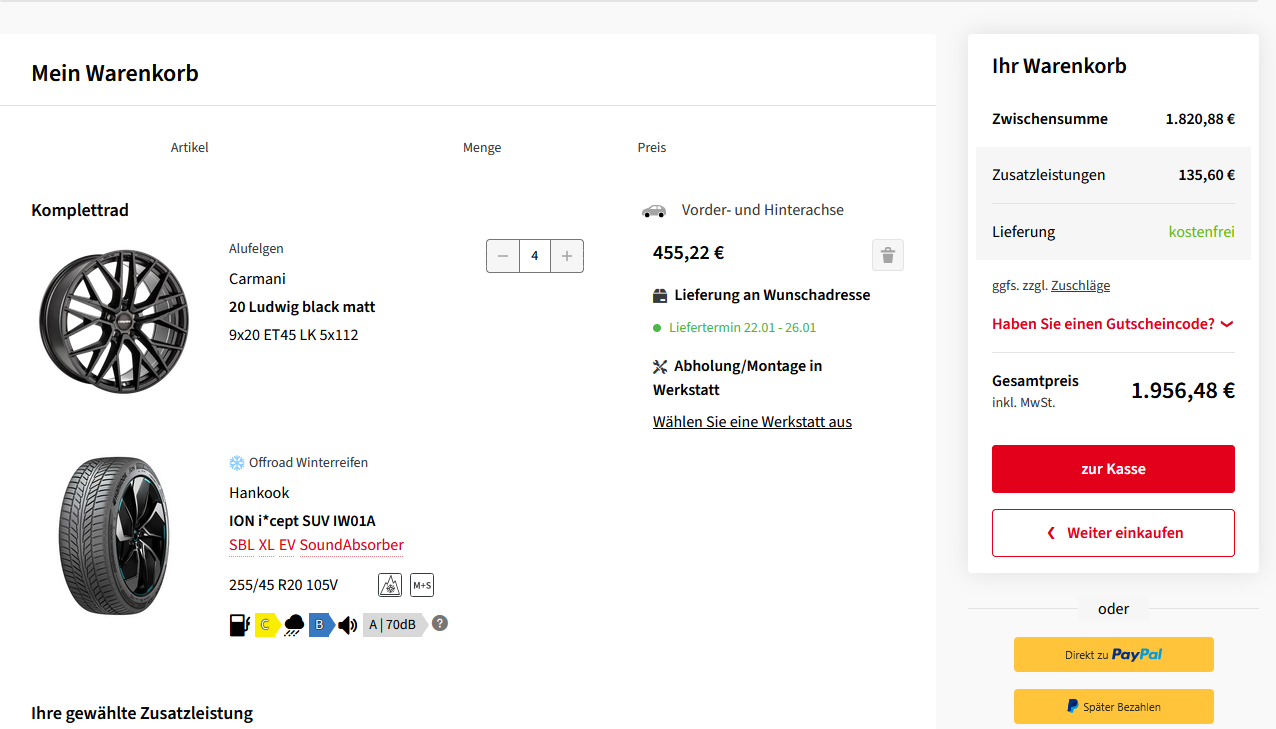Screen dimensions: 1276x729
Task: Expand the Gutscheincode section
Action: tap(1112, 324)
